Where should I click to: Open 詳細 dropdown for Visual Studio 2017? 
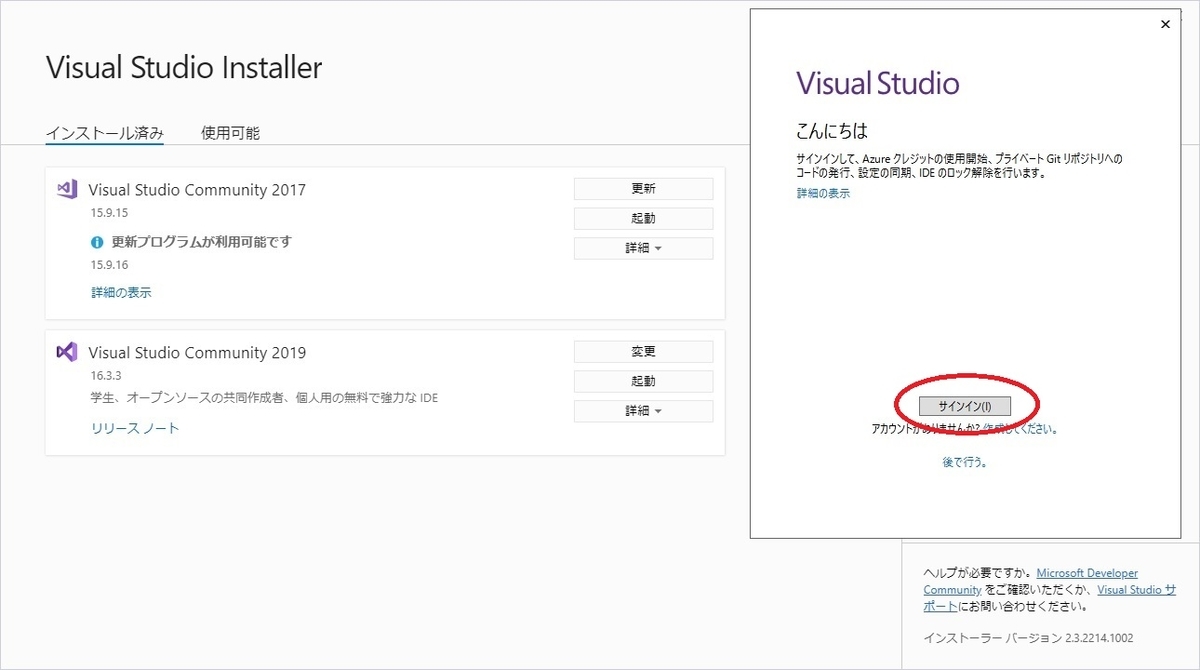click(x=643, y=248)
